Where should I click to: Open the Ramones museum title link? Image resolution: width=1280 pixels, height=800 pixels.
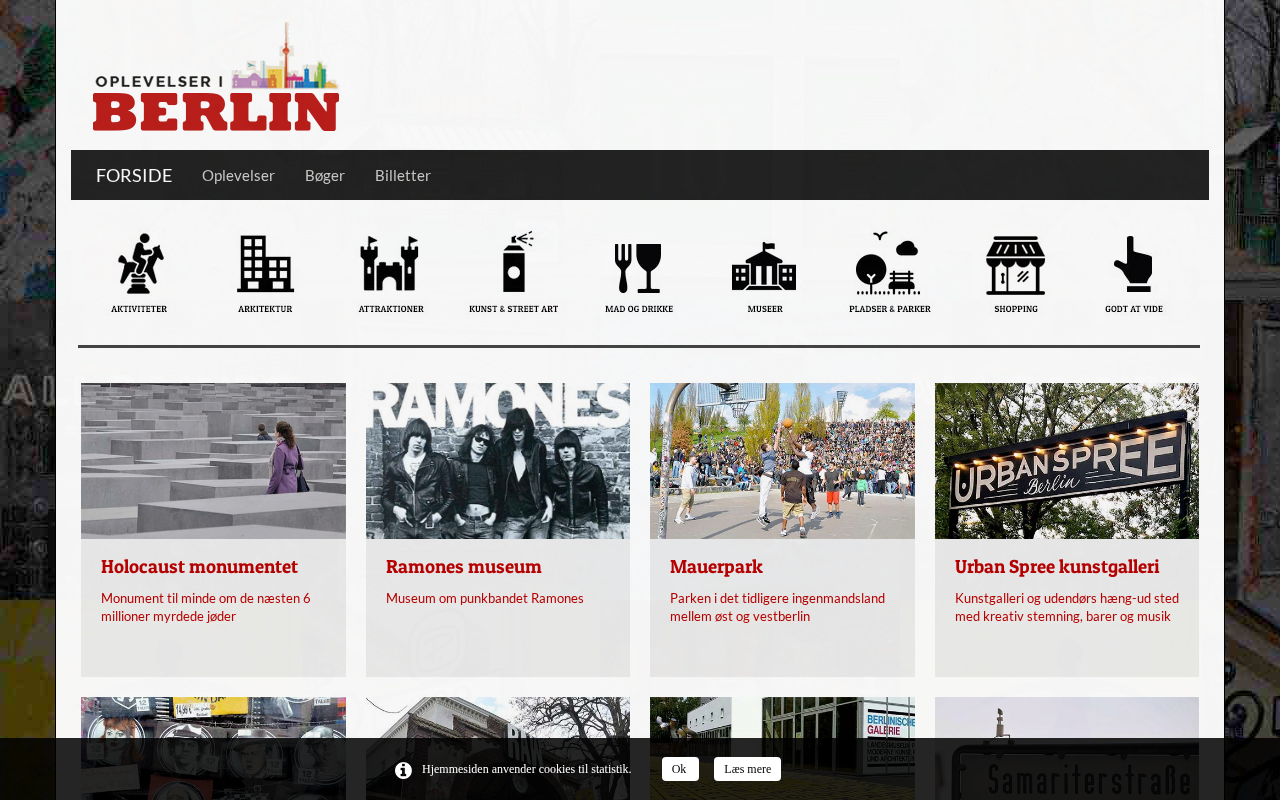click(464, 567)
